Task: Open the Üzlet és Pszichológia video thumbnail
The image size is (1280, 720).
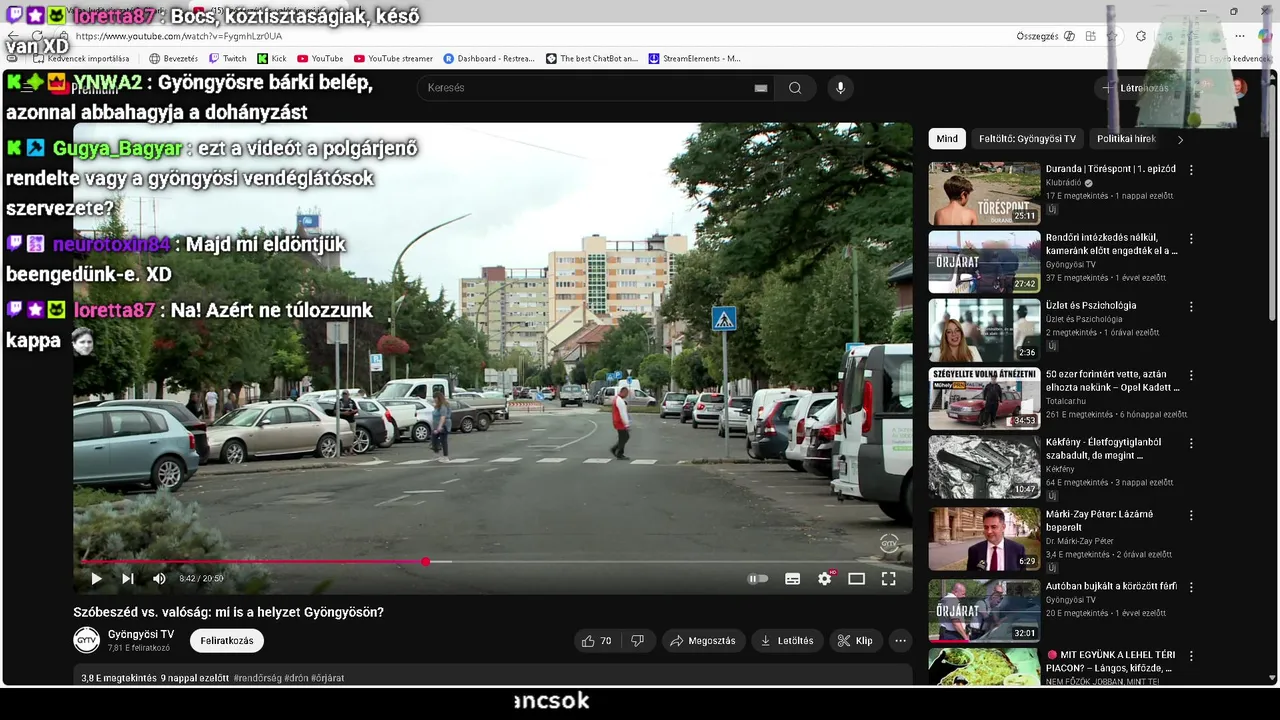Action: click(984, 330)
